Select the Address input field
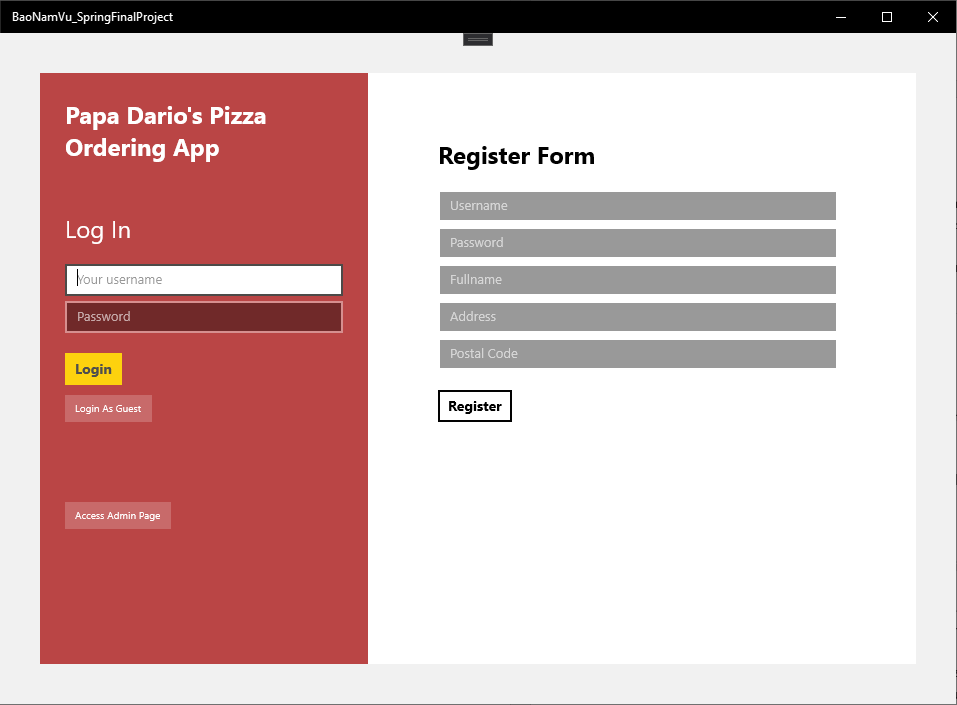This screenshot has height=705, width=957. point(638,317)
